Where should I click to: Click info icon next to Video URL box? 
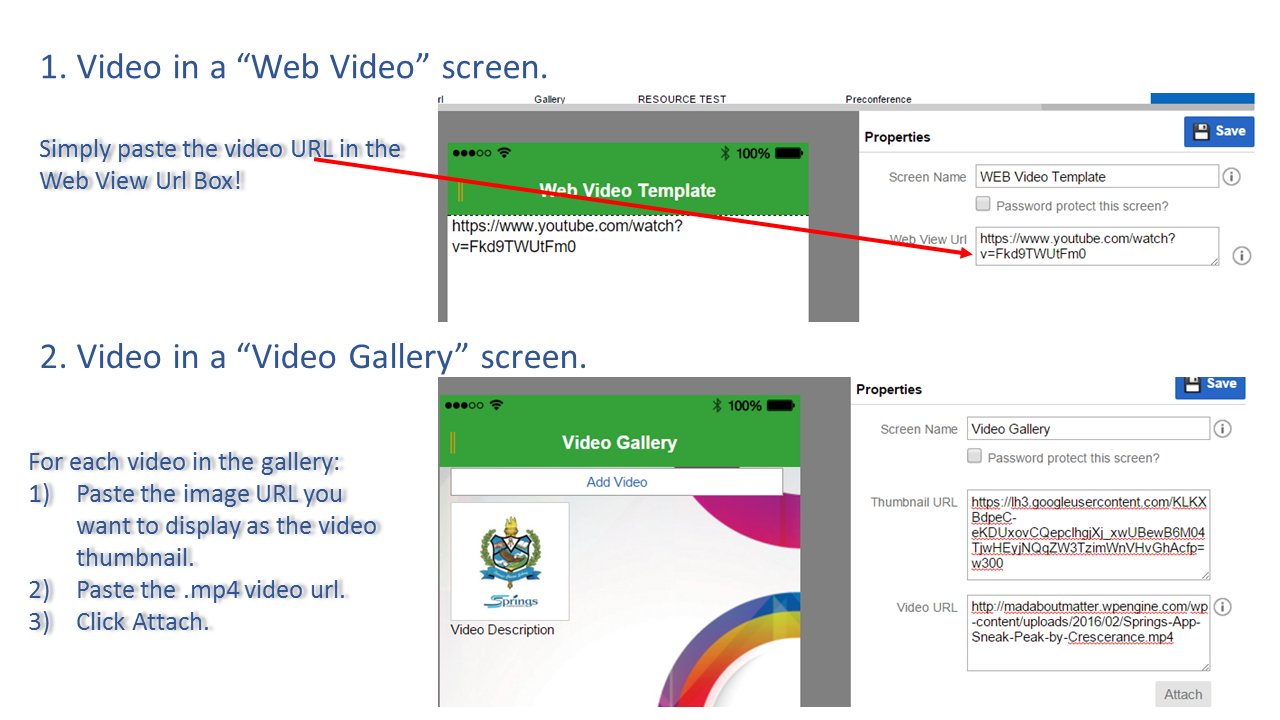tap(1222, 607)
